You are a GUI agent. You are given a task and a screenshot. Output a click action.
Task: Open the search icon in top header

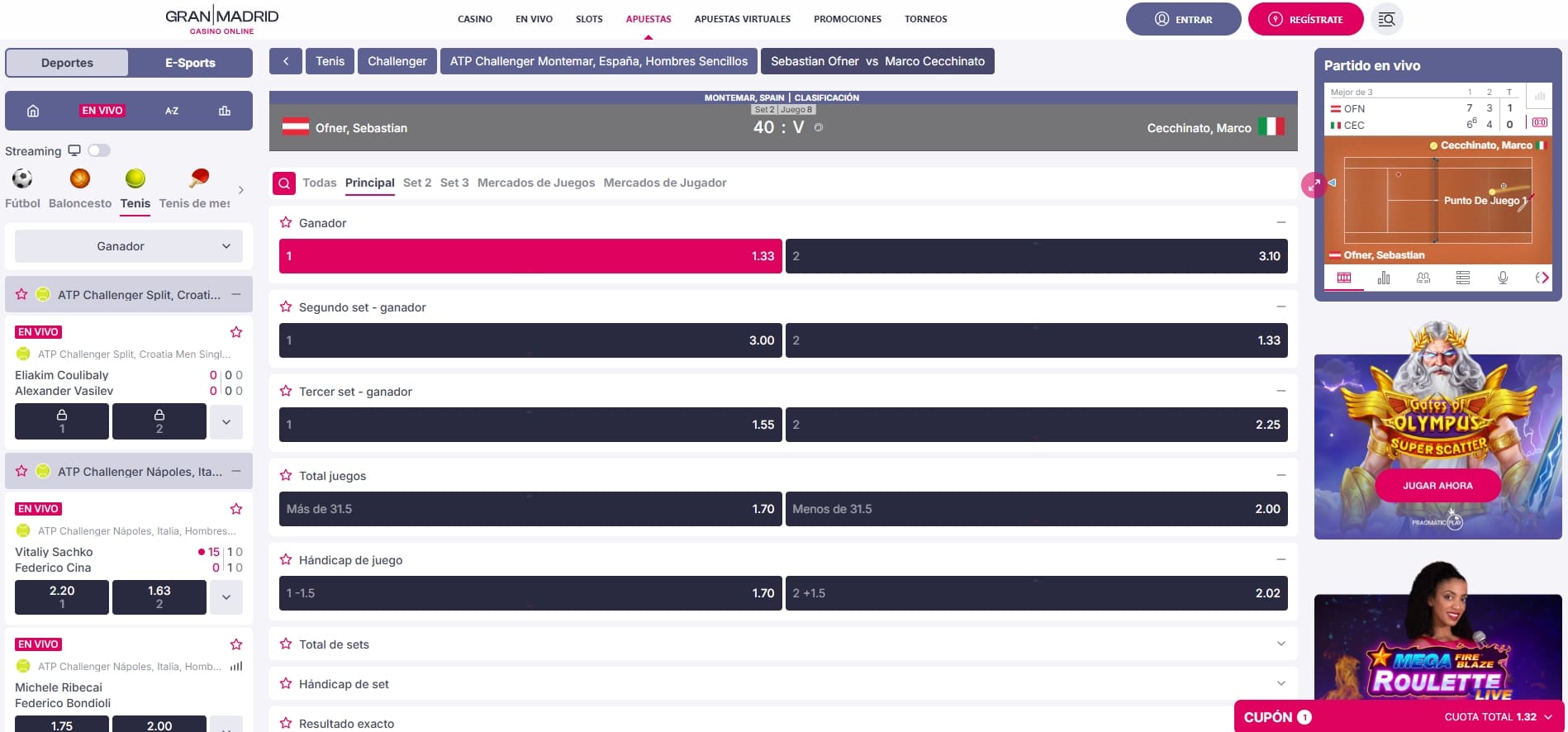[x=1386, y=19]
